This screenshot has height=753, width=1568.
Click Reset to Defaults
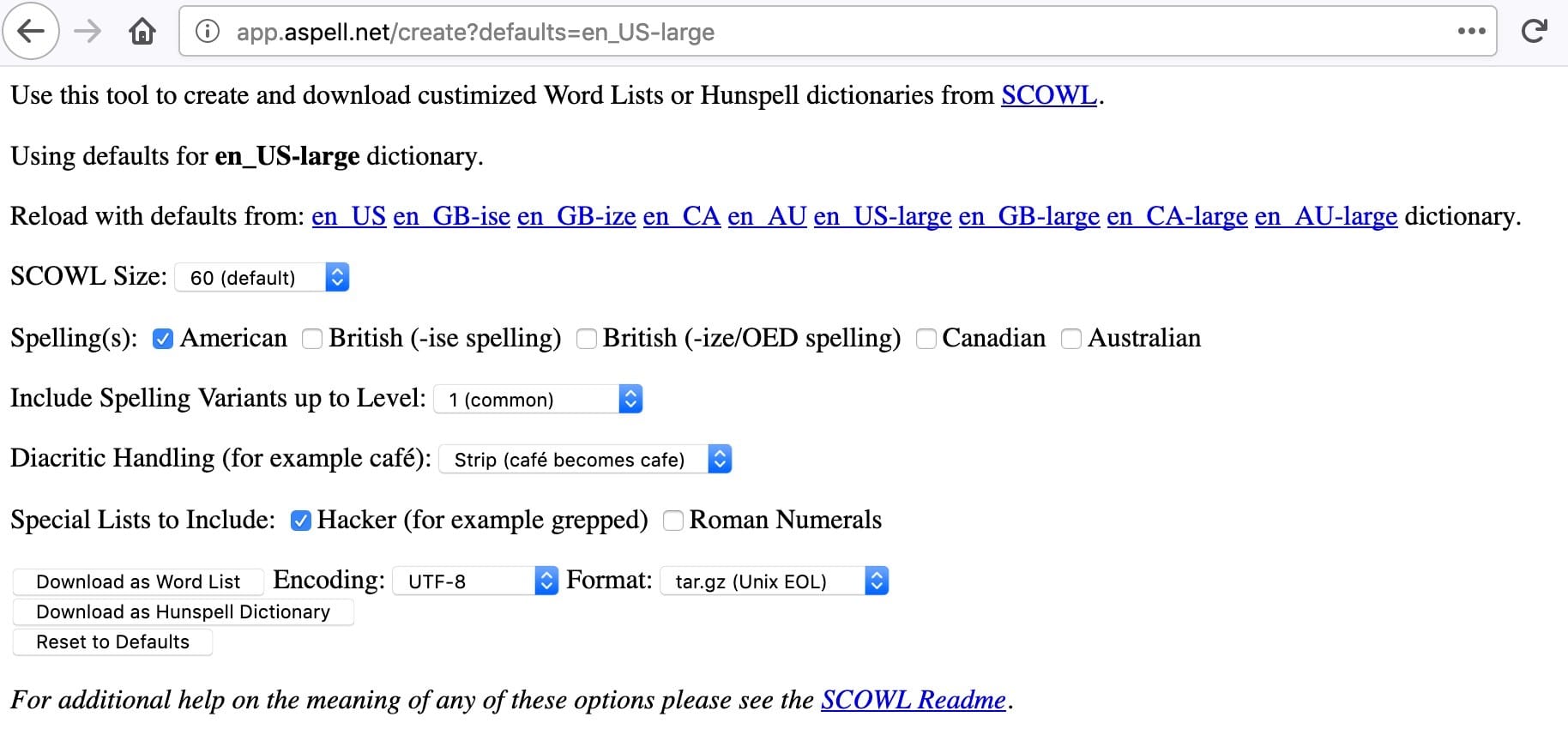click(112, 642)
